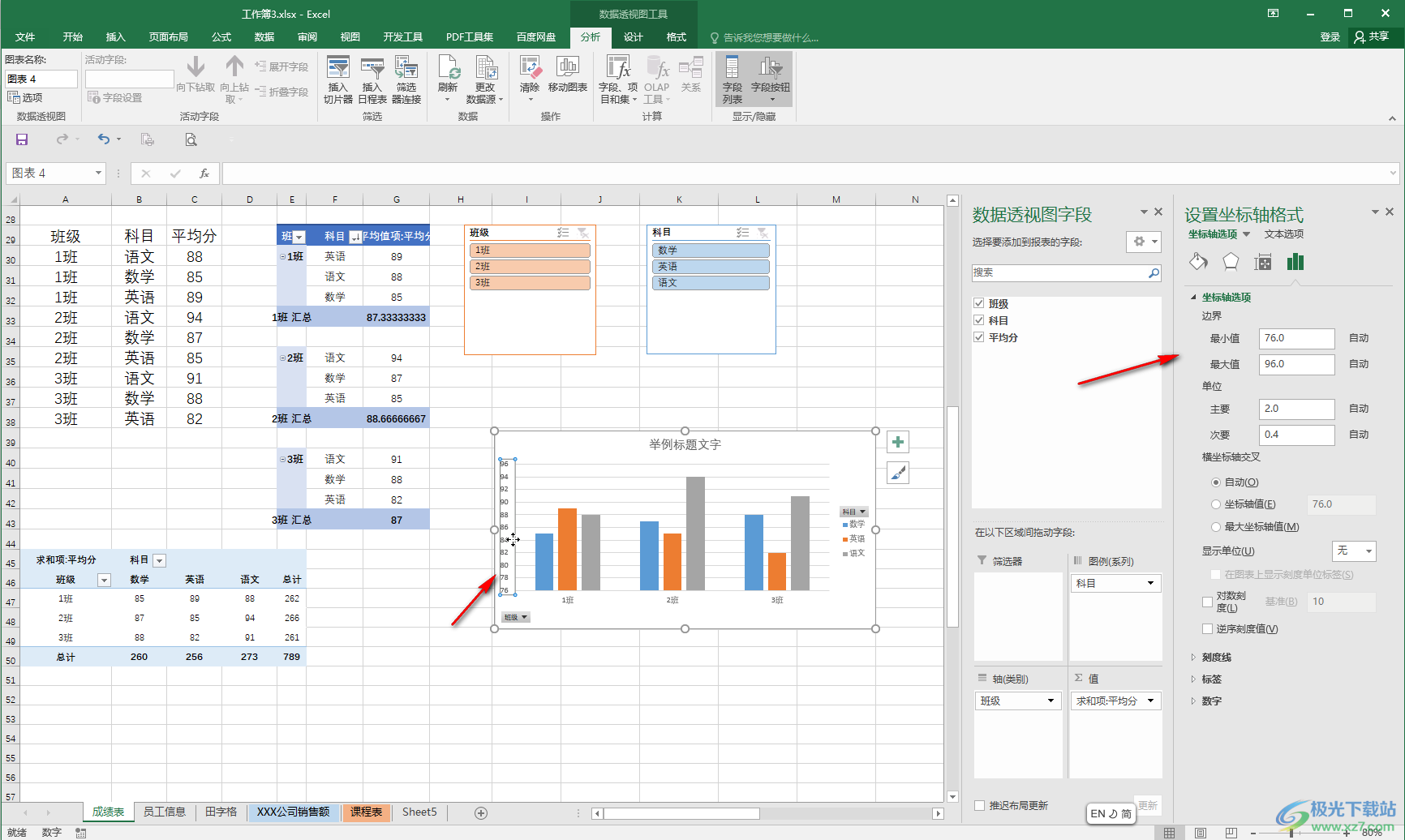The image size is (1405, 840).
Task: Select the 最大坐标轴值(M) radio button
Action: tap(1216, 527)
